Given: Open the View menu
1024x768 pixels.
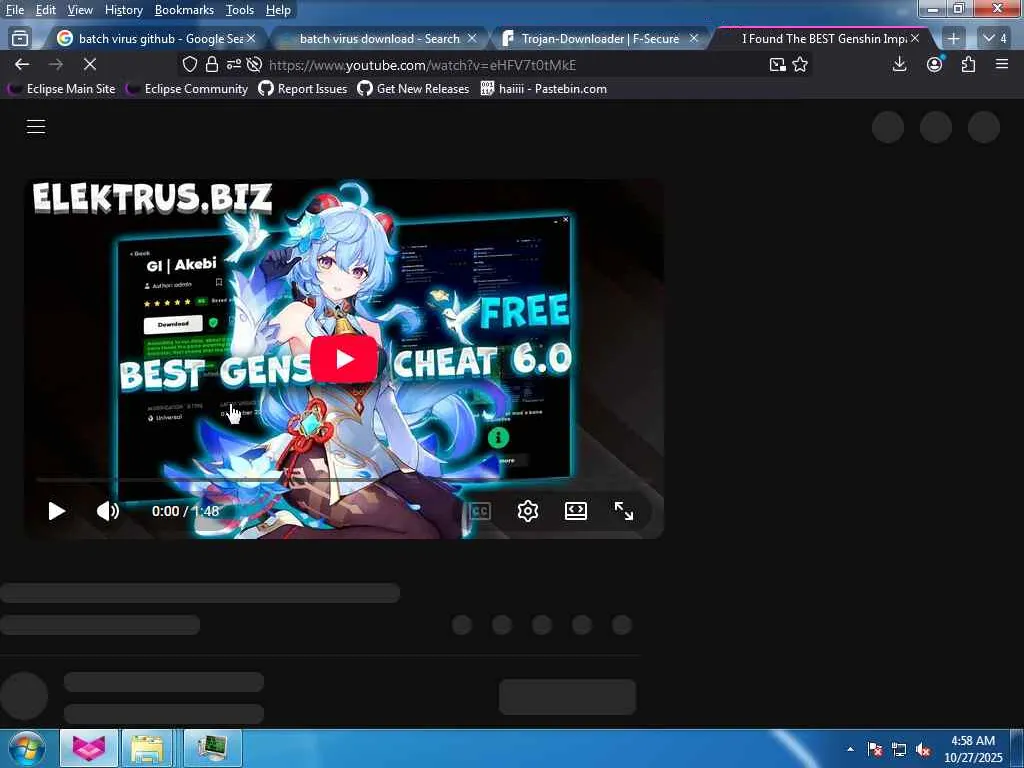Looking at the screenshot, I should click(80, 10).
